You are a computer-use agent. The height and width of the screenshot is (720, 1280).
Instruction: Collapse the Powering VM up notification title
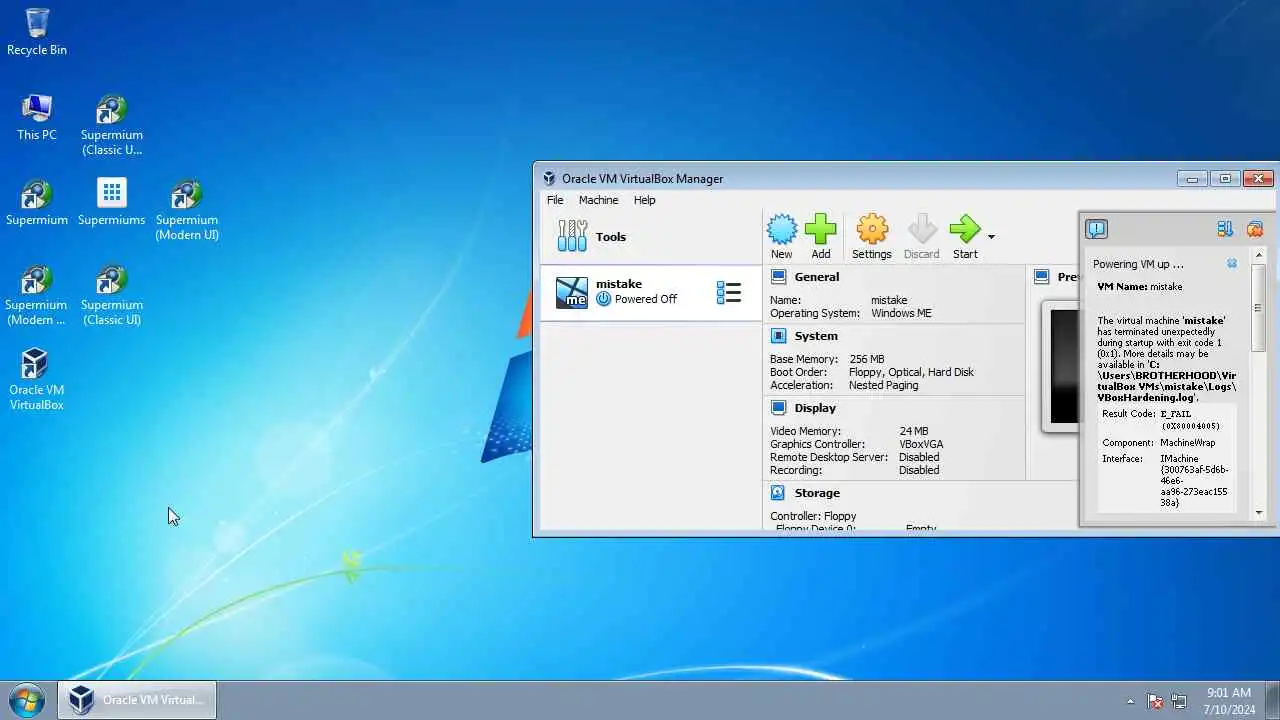1138,264
